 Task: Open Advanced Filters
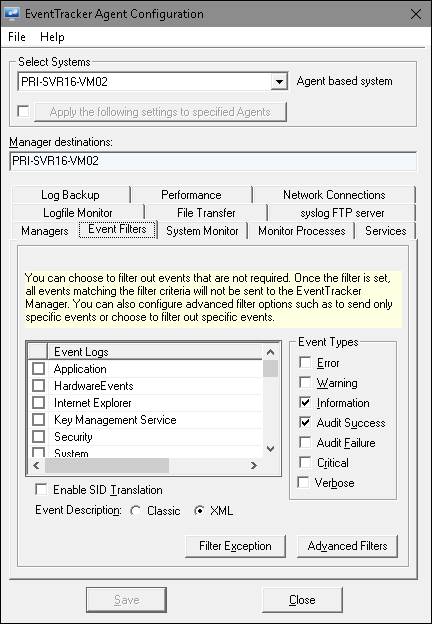click(x=347, y=546)
